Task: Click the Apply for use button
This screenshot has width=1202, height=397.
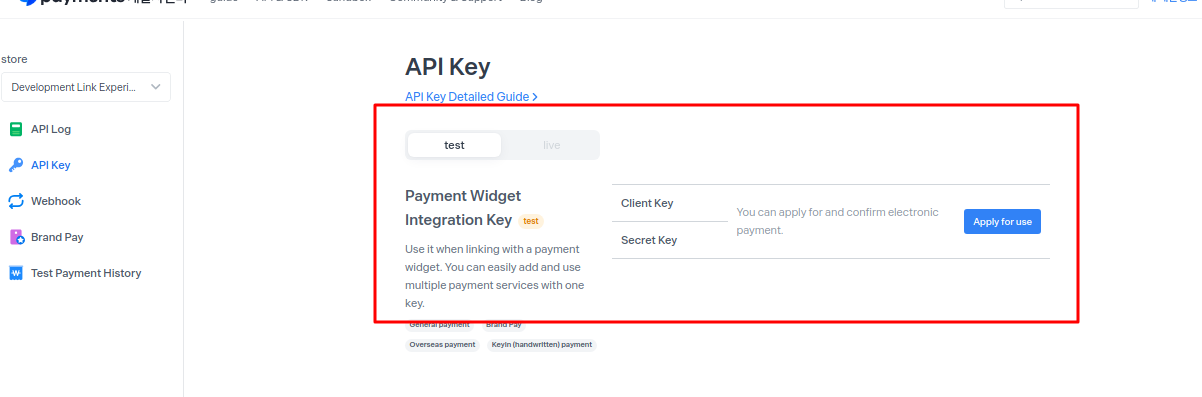Action: [x=1002, y=221]
